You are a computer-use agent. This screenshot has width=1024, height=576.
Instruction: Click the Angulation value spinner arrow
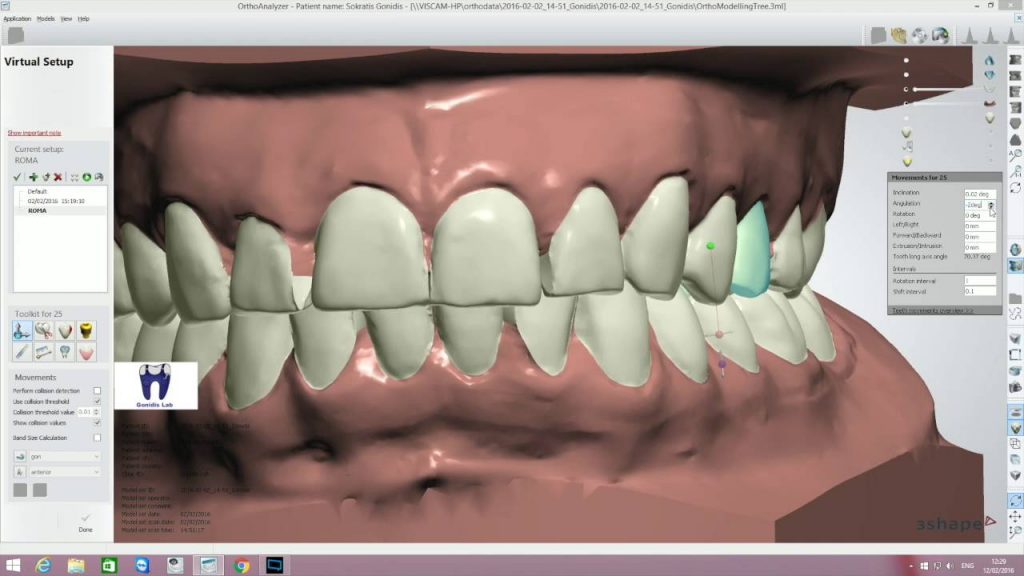(991, 204)
